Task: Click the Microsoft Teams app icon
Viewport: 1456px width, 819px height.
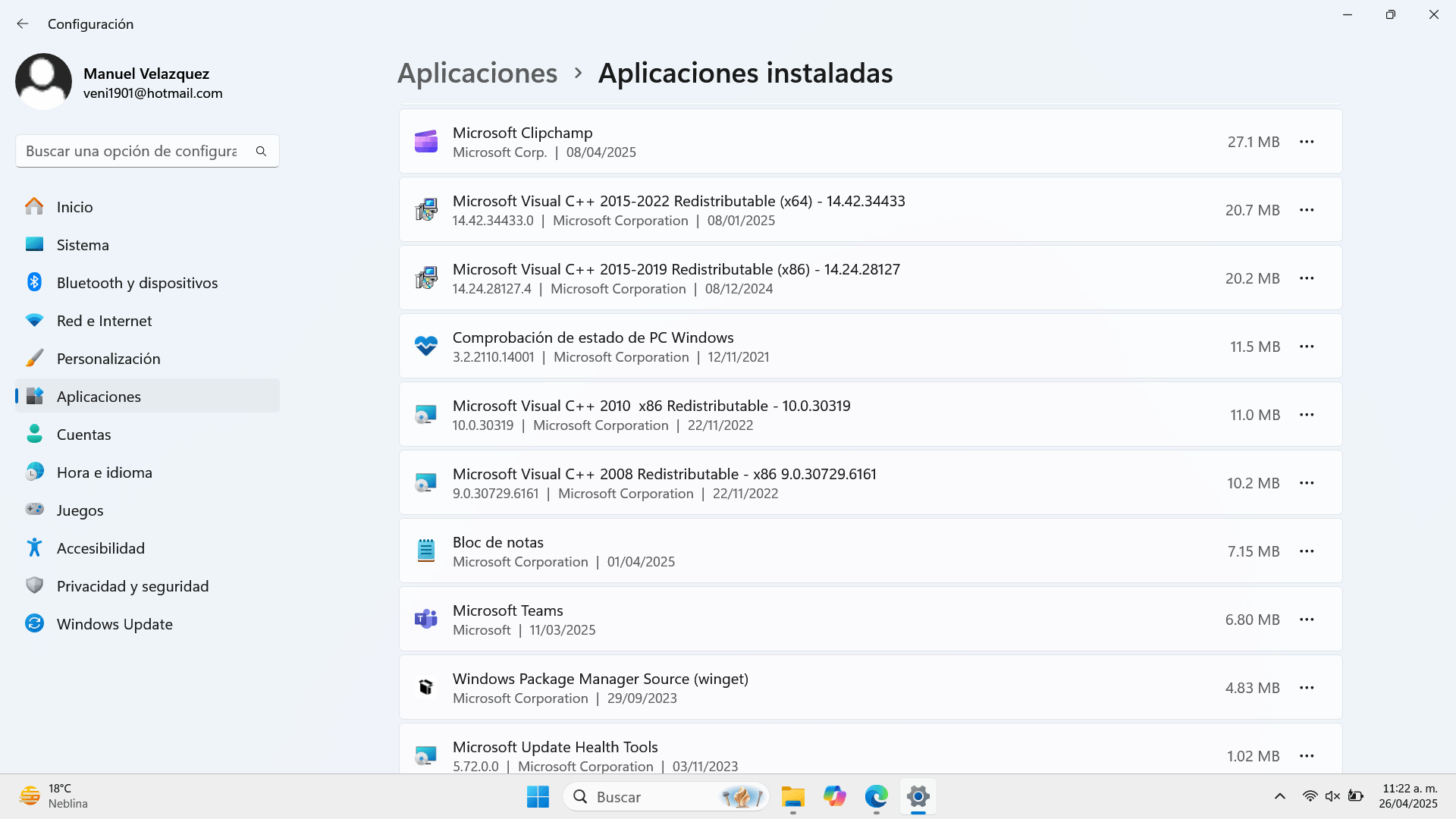Action: 426,620
